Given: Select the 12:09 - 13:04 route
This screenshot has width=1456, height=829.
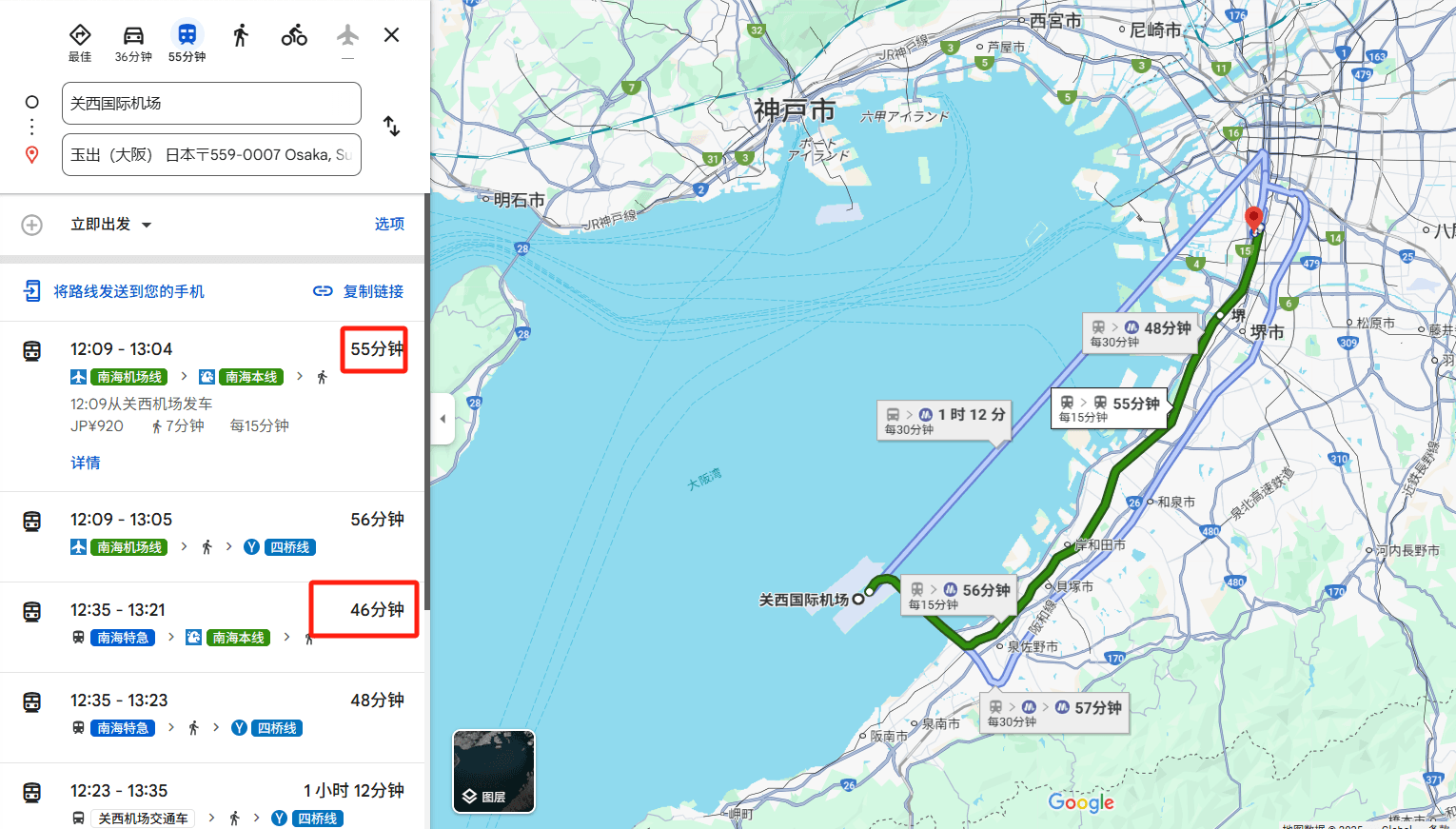Looking at the screenshot, I should point(213,406).
